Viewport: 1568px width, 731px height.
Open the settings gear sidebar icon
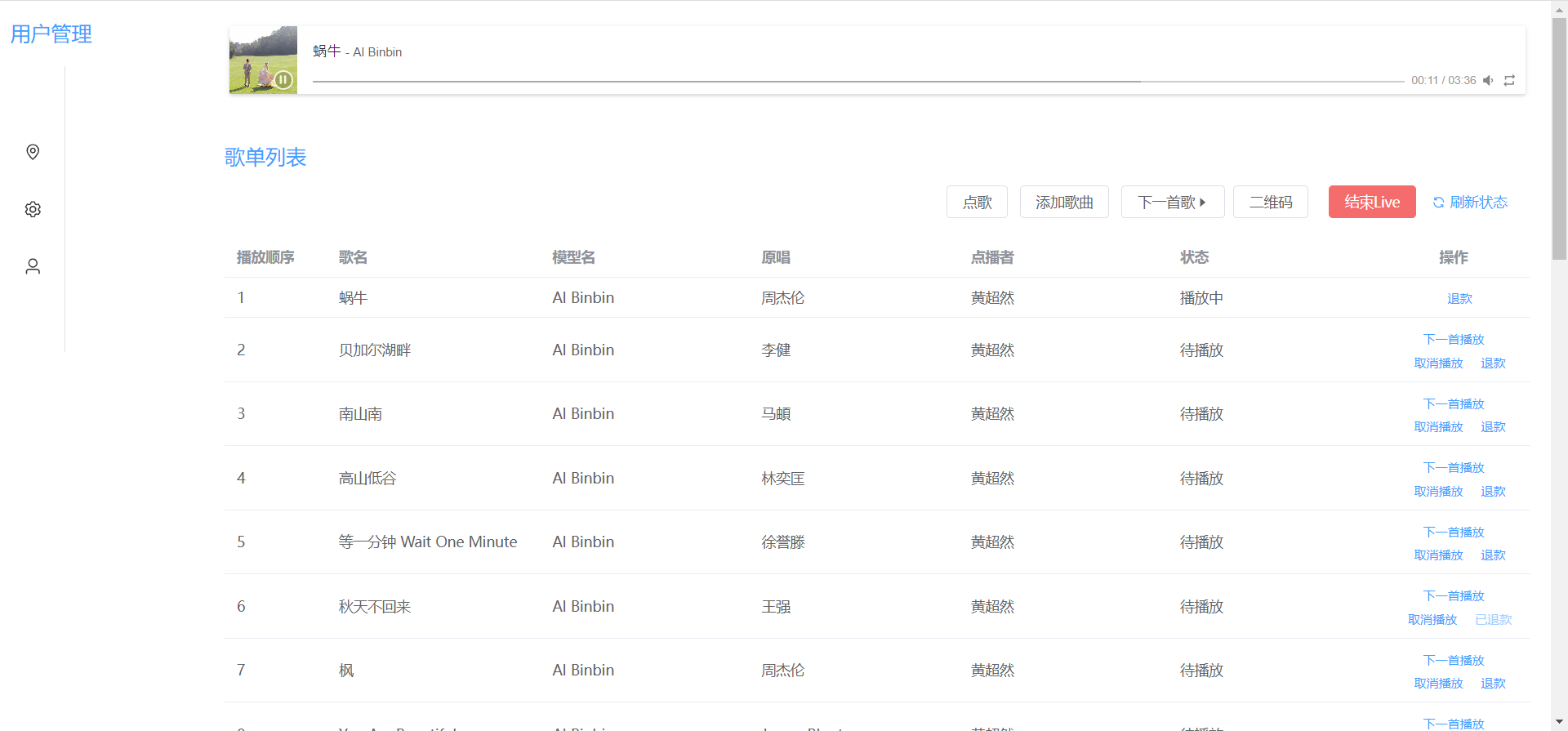tap(33, 209)
